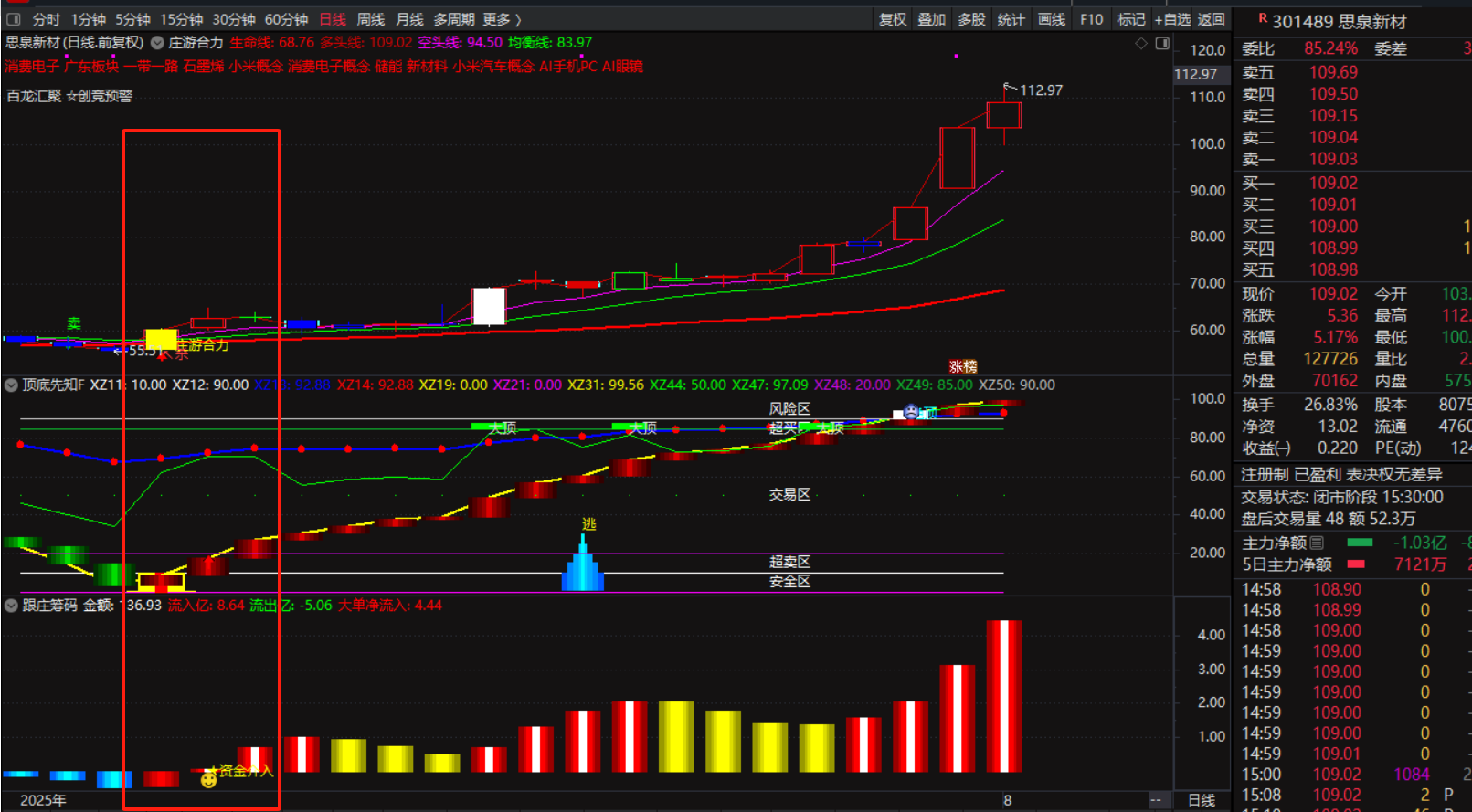
Task: Expand the 庄游合力 indicator dropdown
Action: coord(157,43)
